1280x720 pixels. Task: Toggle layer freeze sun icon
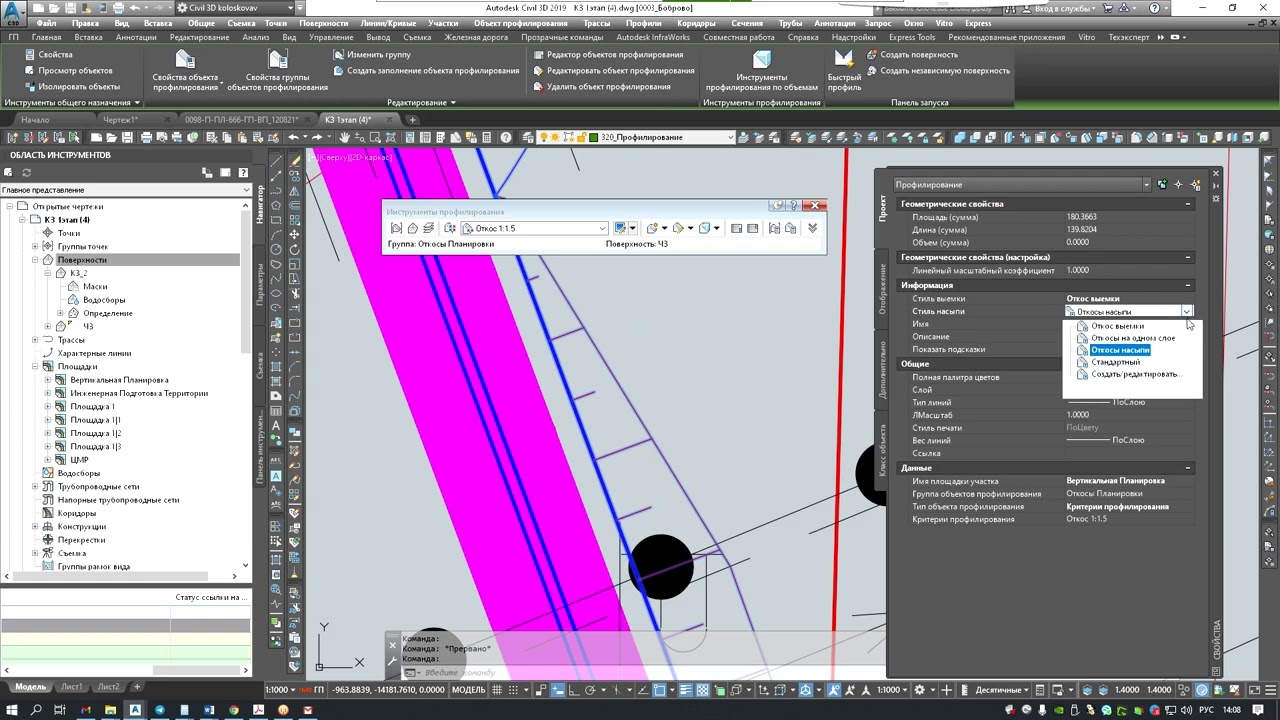pyautogui.click(x=556, y=138)
